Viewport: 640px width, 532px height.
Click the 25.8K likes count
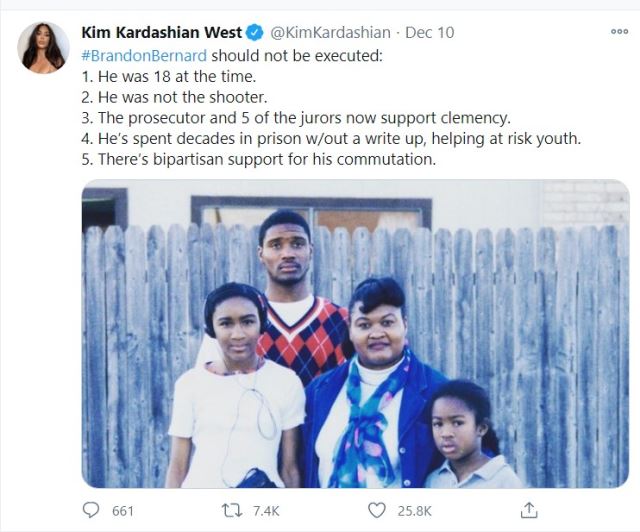tap(414, 511)
